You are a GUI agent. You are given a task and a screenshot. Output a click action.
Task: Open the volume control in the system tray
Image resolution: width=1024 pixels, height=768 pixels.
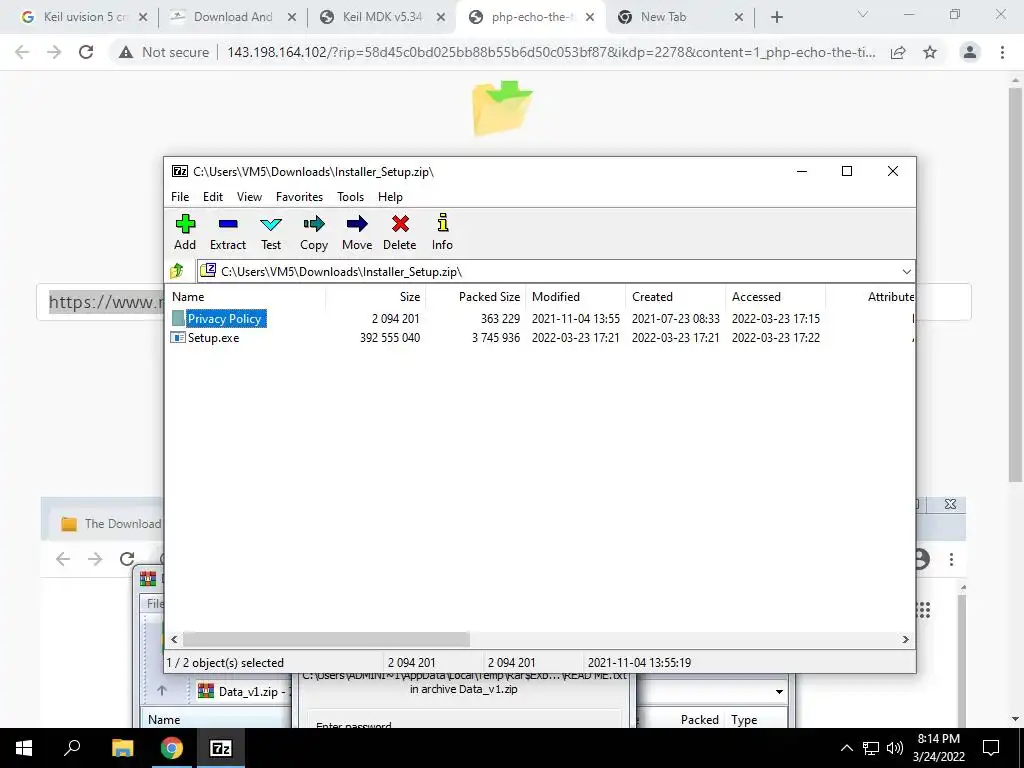point(895,748)
